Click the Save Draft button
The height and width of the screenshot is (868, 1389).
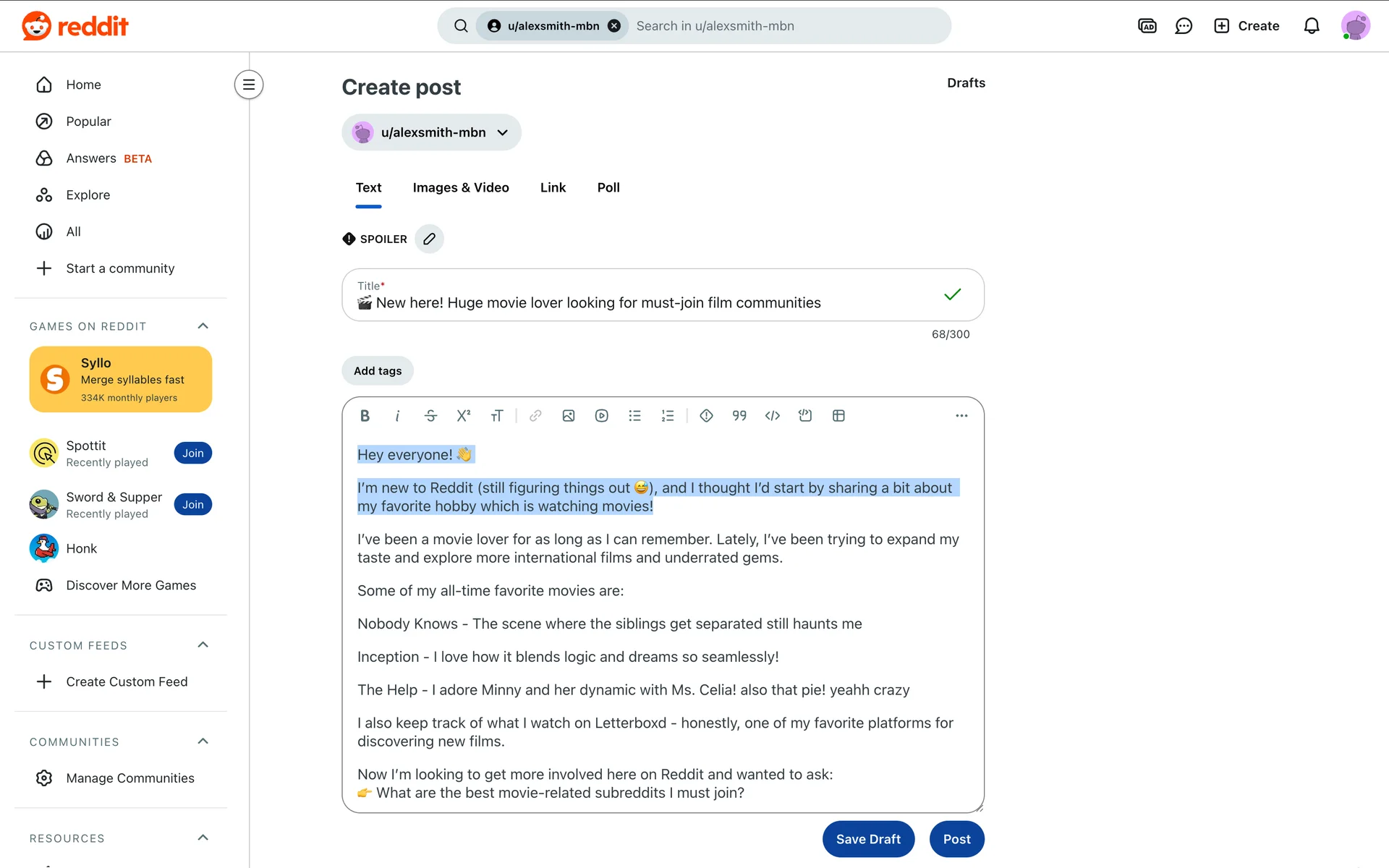(867, 839)
